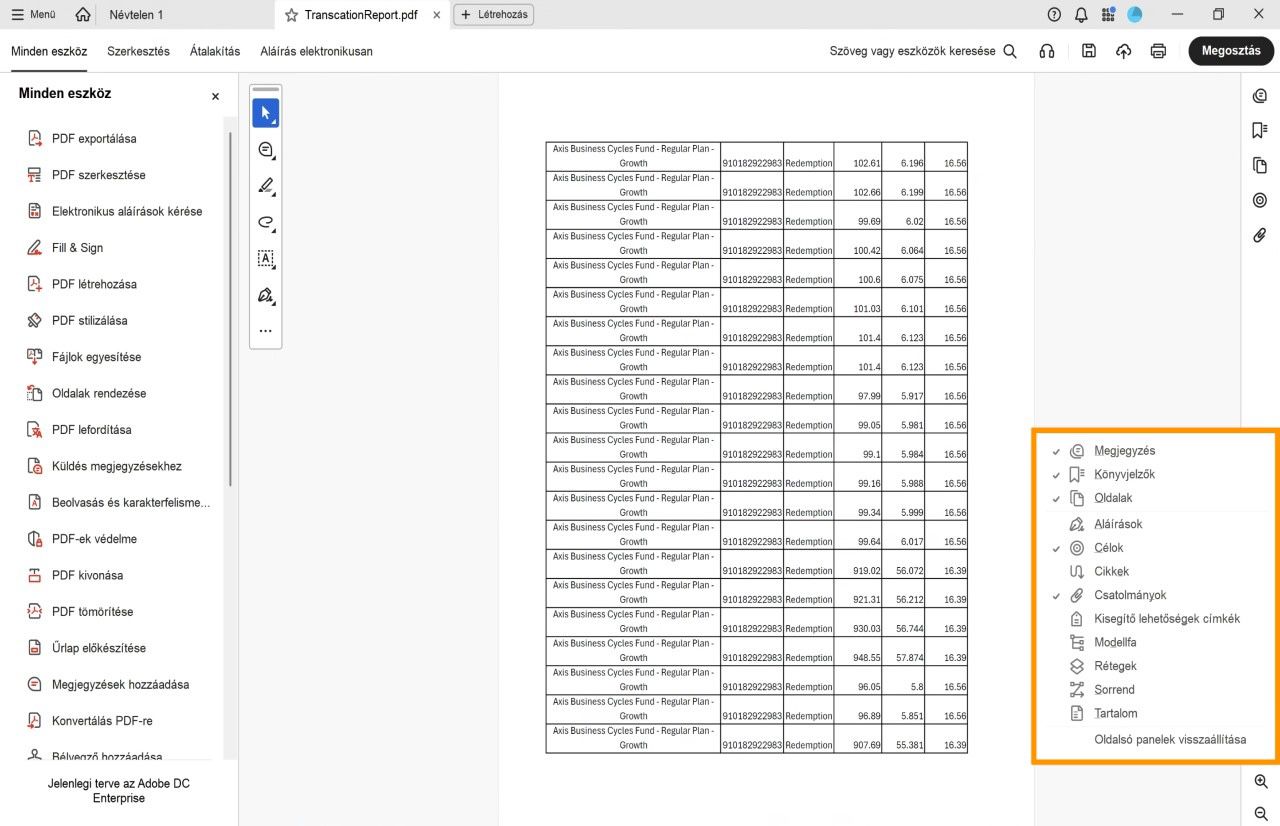Switch to the Névtelen 1 tab
Image resolution: width=1280 pixels, height=826 pixels.
click(136, 15)
